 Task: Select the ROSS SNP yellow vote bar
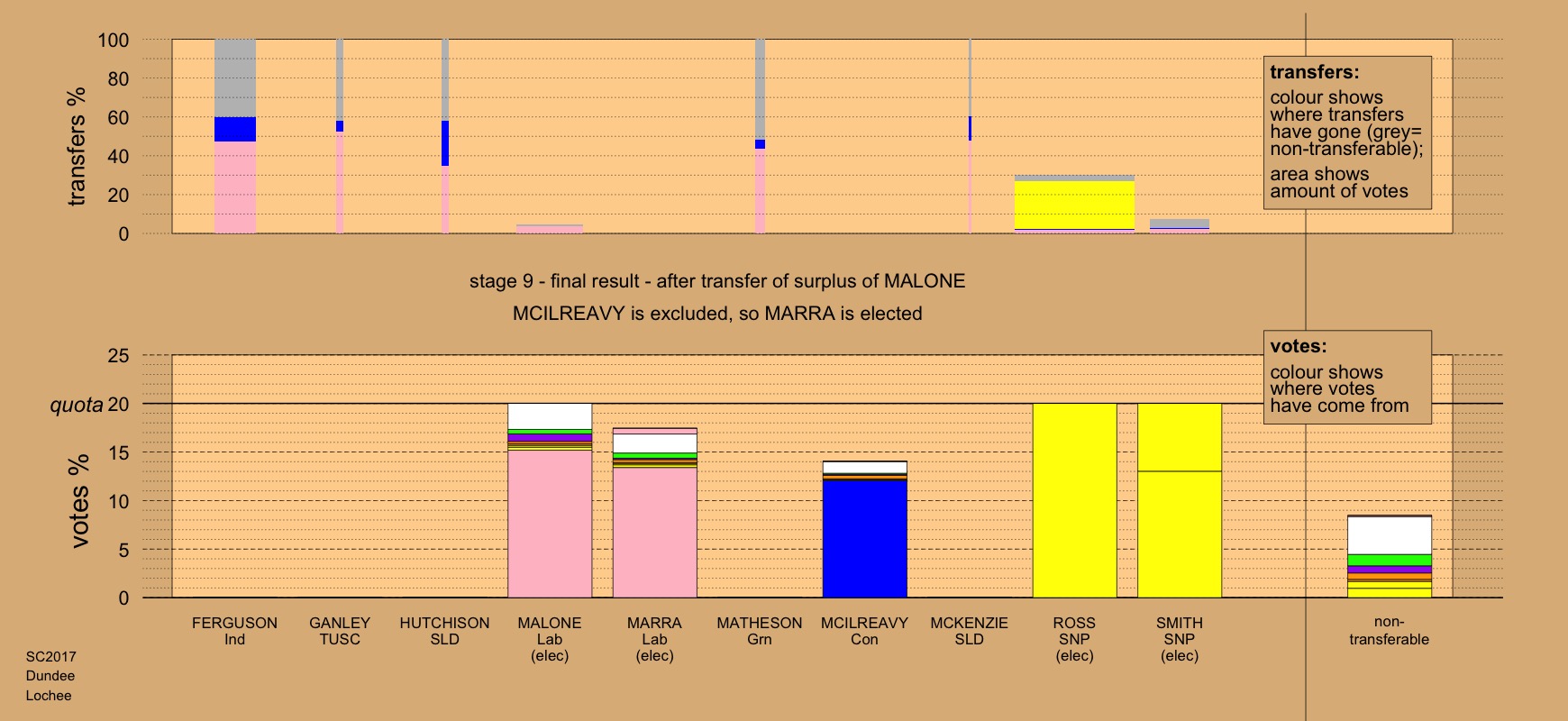(1074, 500)
